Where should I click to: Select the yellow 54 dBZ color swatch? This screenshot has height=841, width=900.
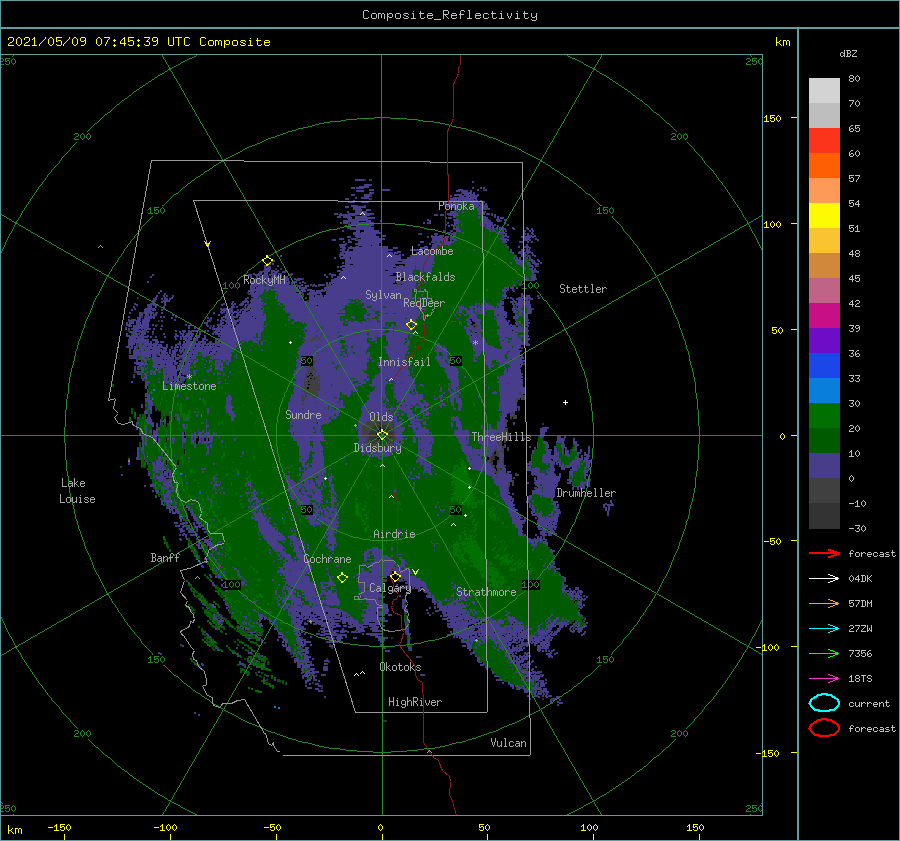click(824, 215)
